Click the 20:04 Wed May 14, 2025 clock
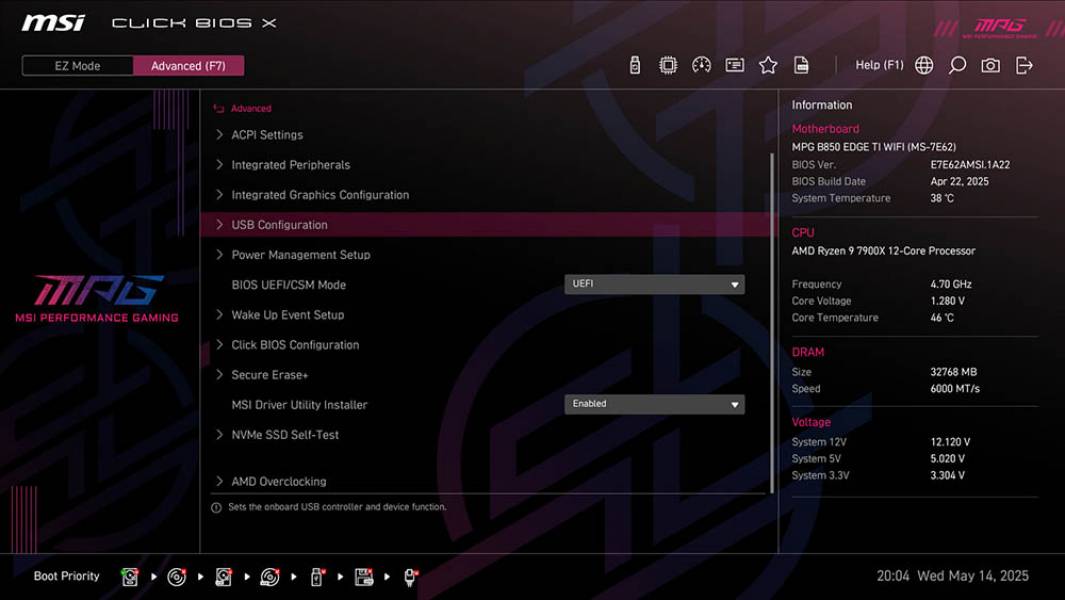The image size is (1065, 600). click(952, 576)
